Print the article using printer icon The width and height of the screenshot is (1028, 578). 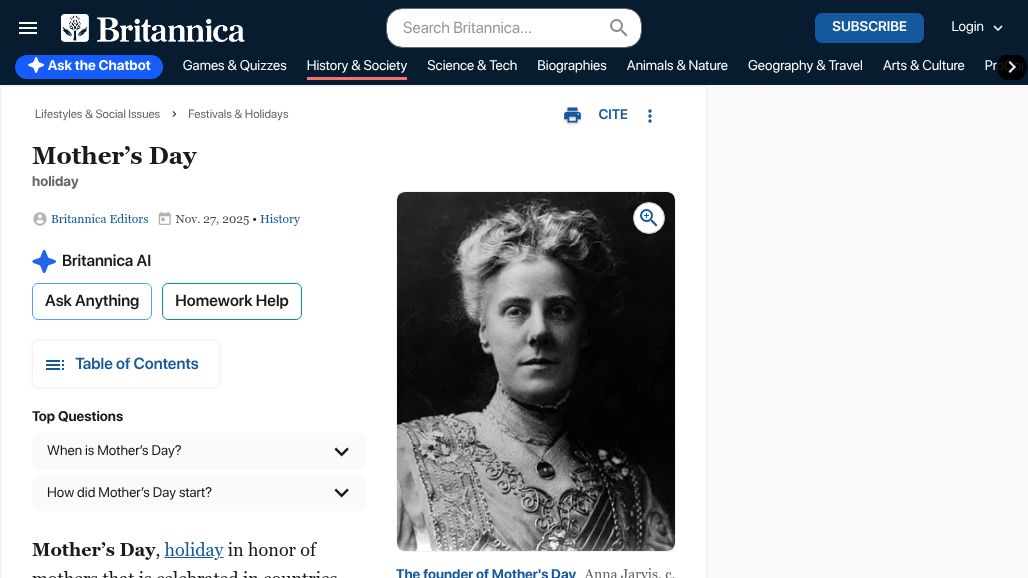(572, 115)
